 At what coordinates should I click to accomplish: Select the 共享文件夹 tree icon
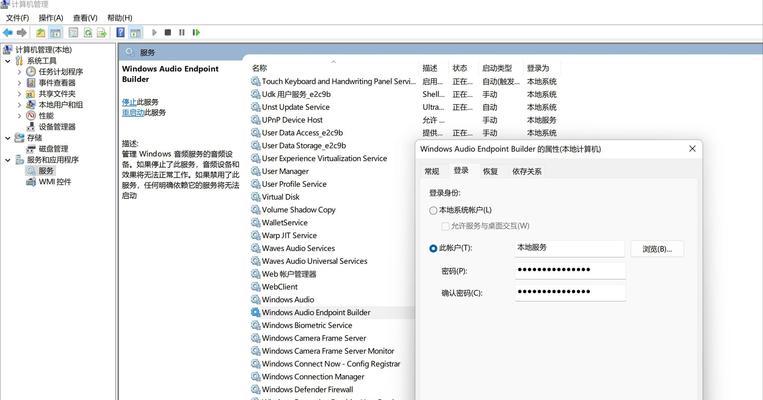tap(31, 94)
